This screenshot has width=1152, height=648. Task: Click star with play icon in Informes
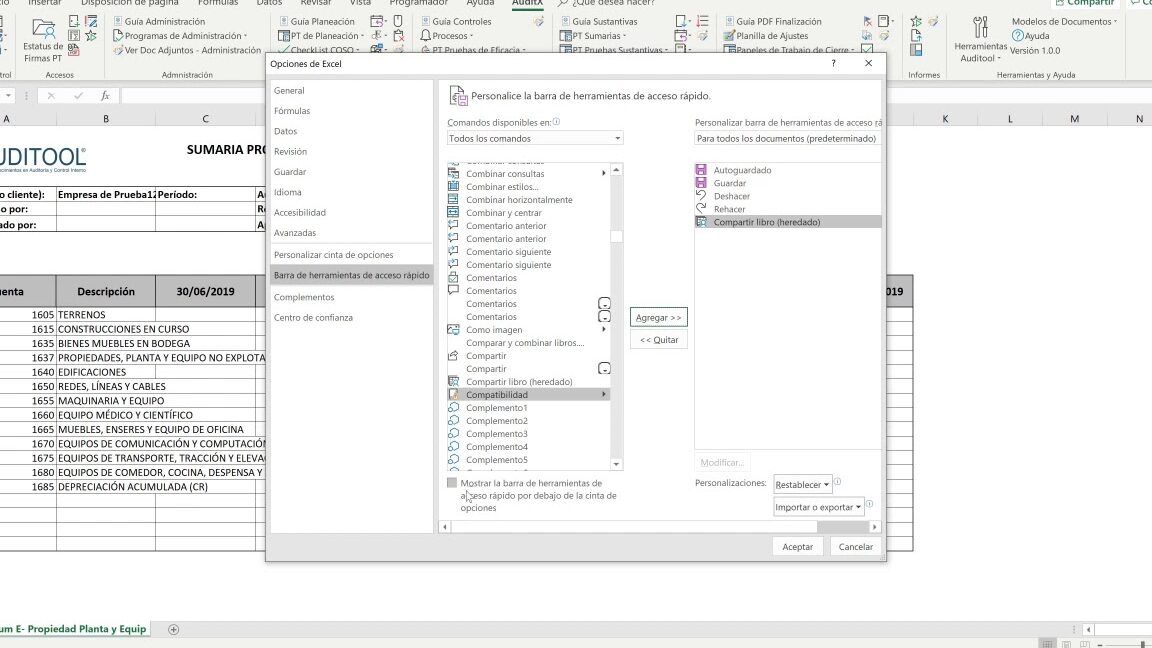coord(916,21)
